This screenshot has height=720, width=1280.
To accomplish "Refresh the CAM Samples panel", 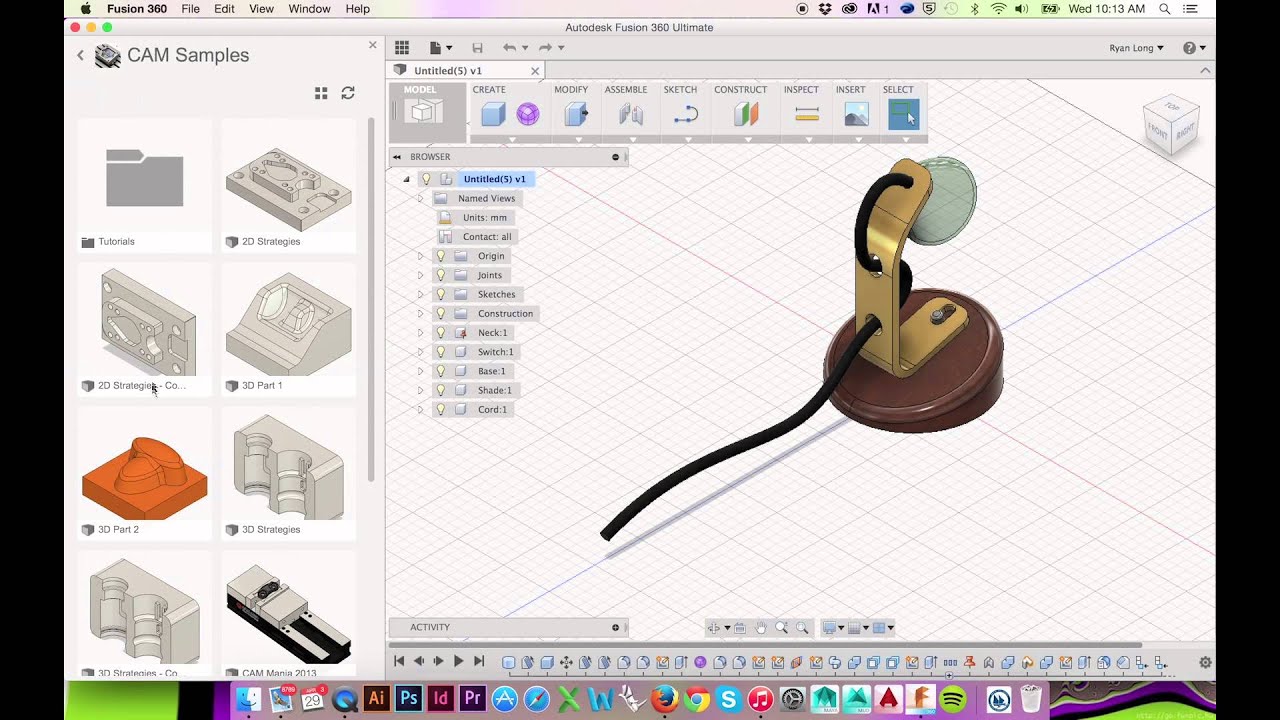I will click(348, 93).
